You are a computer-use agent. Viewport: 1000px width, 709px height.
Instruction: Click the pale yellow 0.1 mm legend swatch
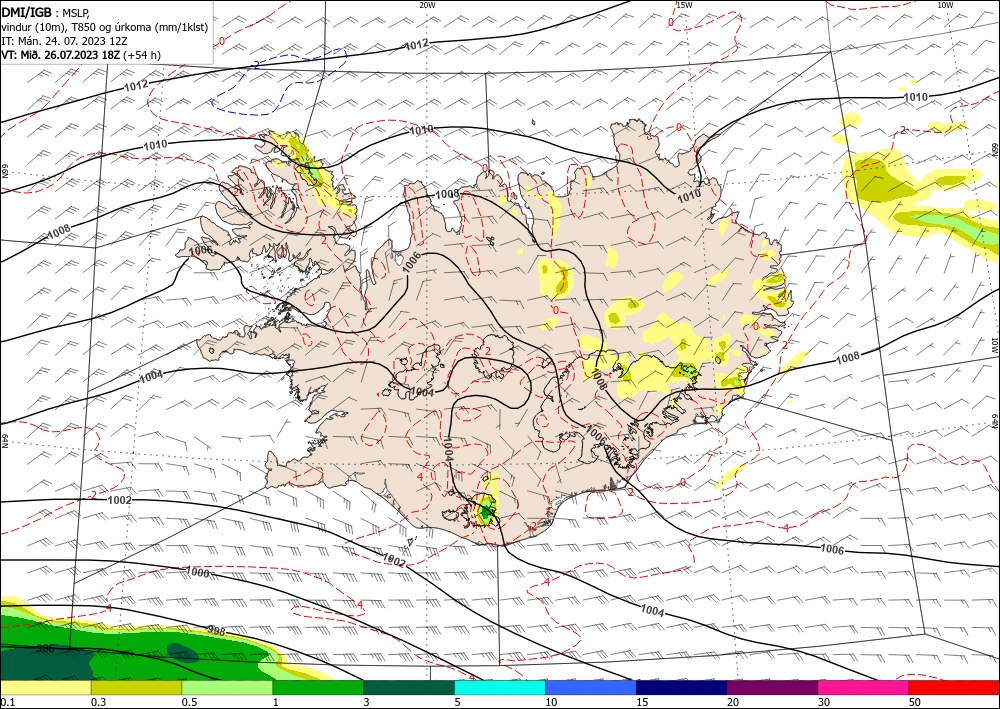45,688
